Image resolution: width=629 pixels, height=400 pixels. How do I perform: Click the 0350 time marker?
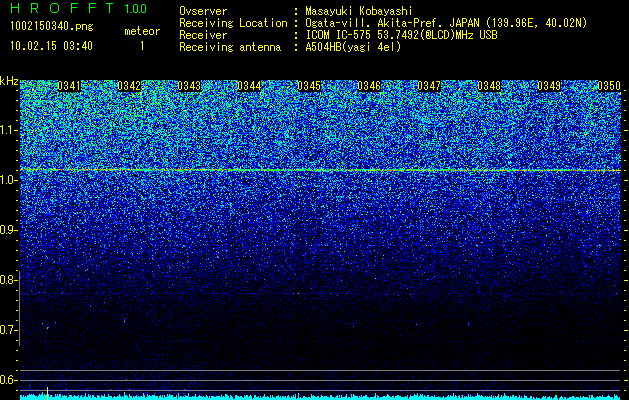[609, 86]
